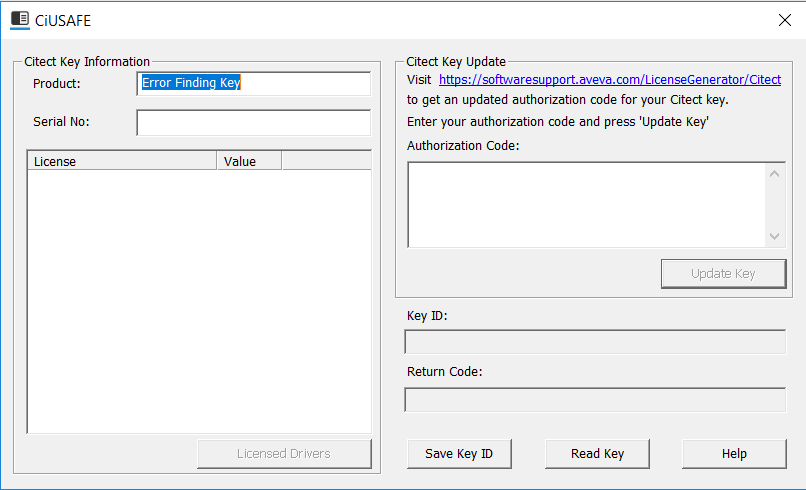The height and width of the screenshot is (490, 806).
Task: Close the CiUSAFE window
Action: tap(784, 20)
